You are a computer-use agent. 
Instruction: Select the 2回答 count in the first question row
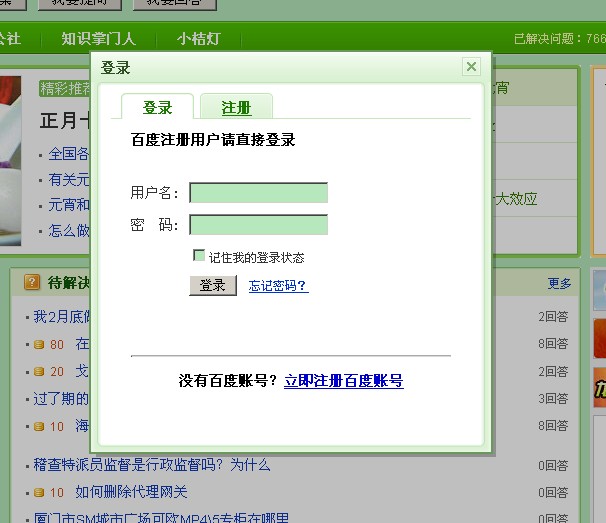point(553,317)
